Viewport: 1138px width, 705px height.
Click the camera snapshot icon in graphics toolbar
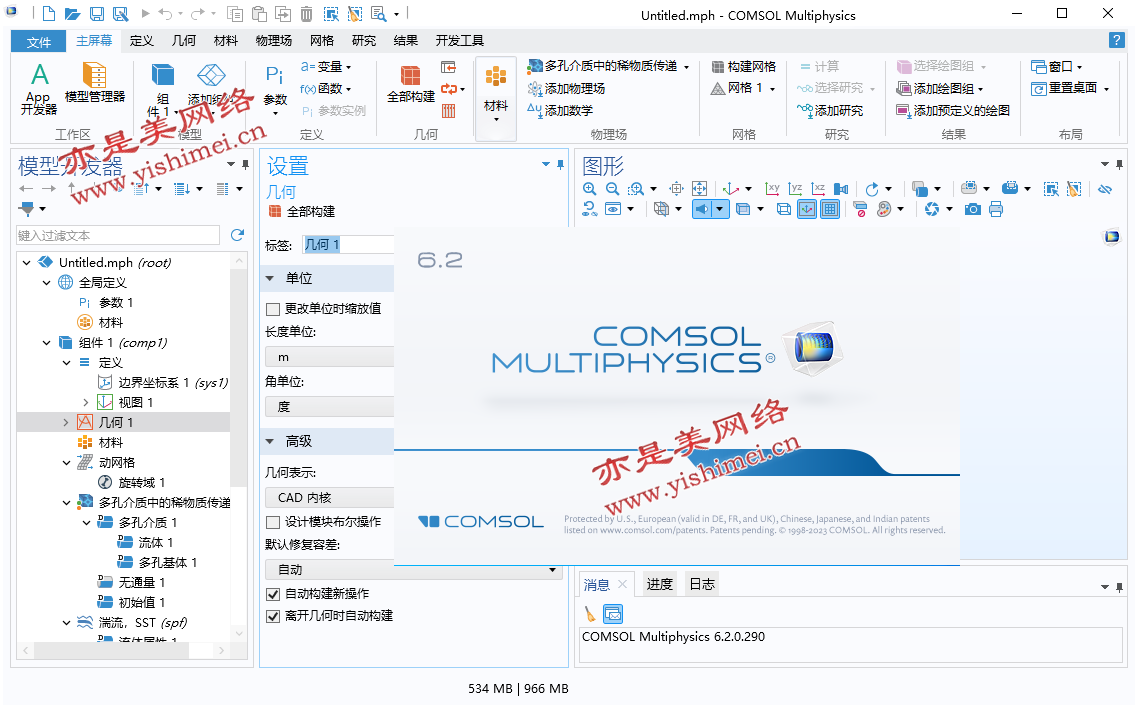pos(972,209)
